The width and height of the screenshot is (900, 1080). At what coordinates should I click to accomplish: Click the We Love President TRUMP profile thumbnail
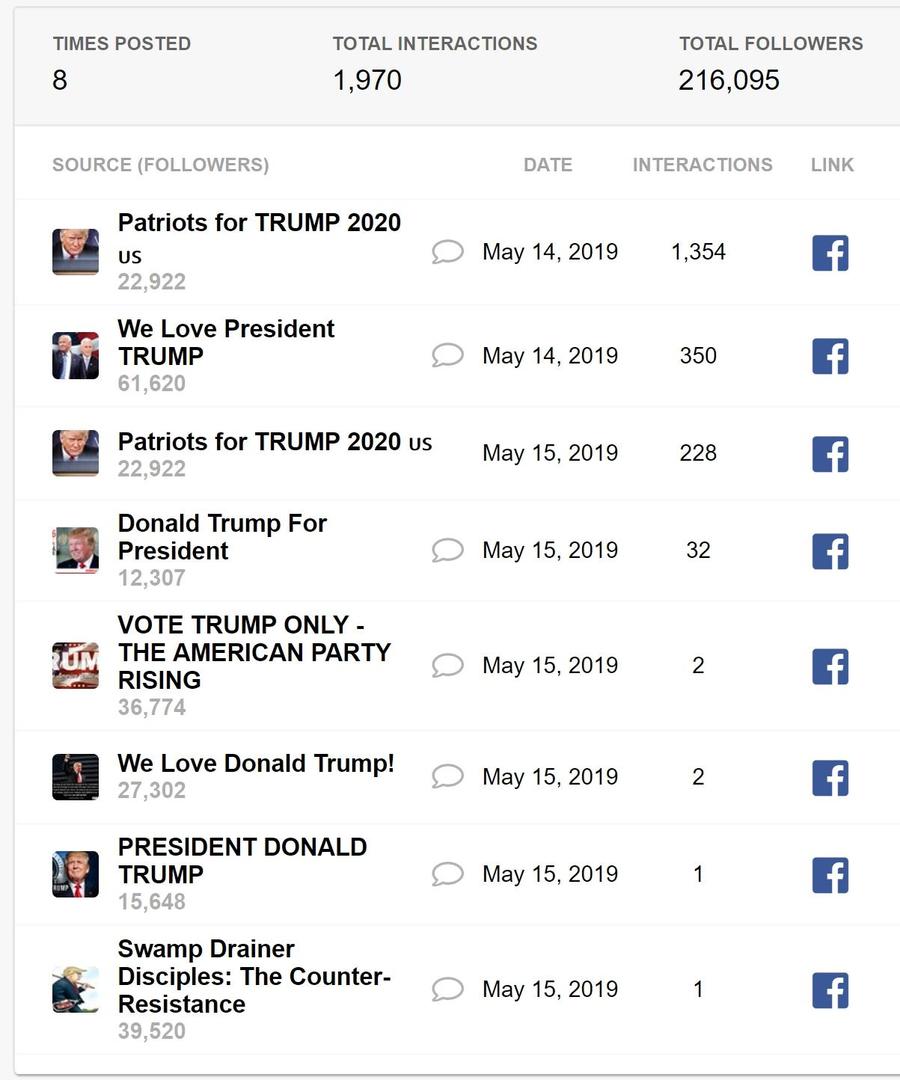point(76,355)
